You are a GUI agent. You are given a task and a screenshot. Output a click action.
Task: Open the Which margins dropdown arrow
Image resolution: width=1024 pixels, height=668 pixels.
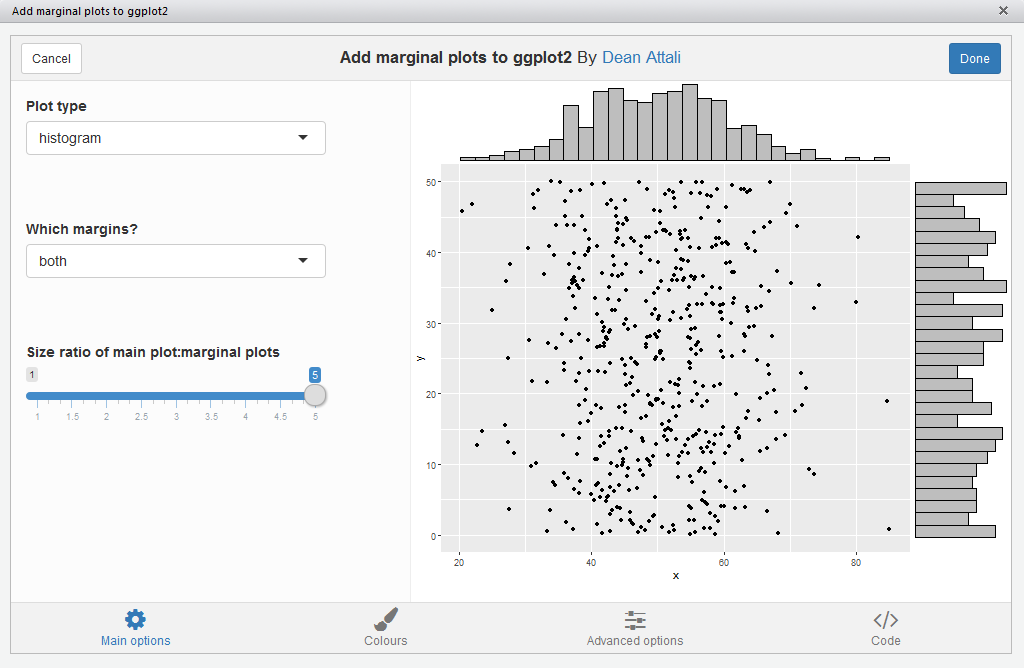[303, 261]
